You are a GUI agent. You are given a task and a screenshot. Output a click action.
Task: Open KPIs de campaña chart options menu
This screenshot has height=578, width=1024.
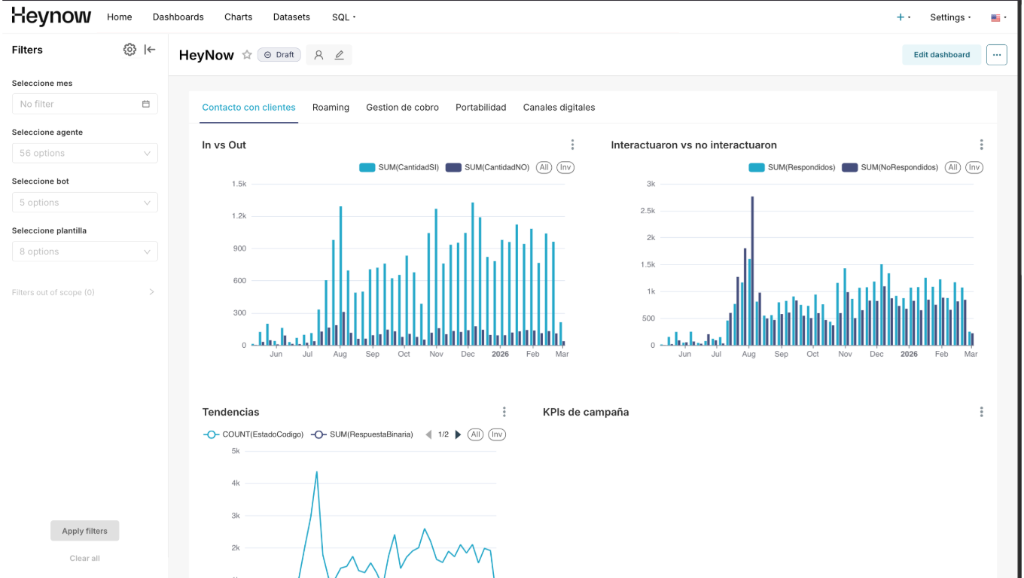(981, 412)
